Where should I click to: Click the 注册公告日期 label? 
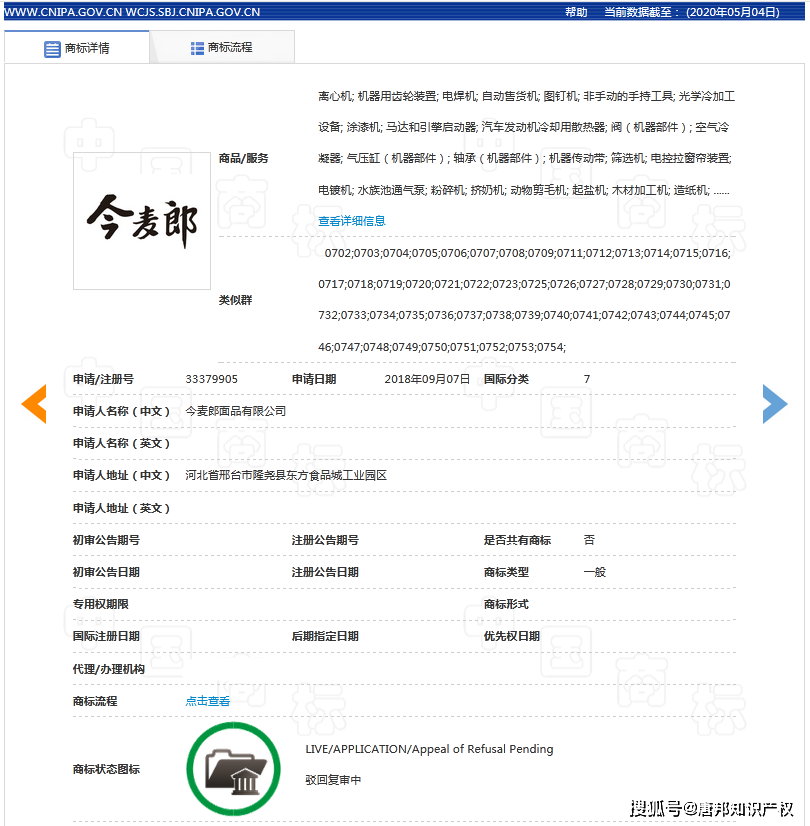tap(325, 572)
